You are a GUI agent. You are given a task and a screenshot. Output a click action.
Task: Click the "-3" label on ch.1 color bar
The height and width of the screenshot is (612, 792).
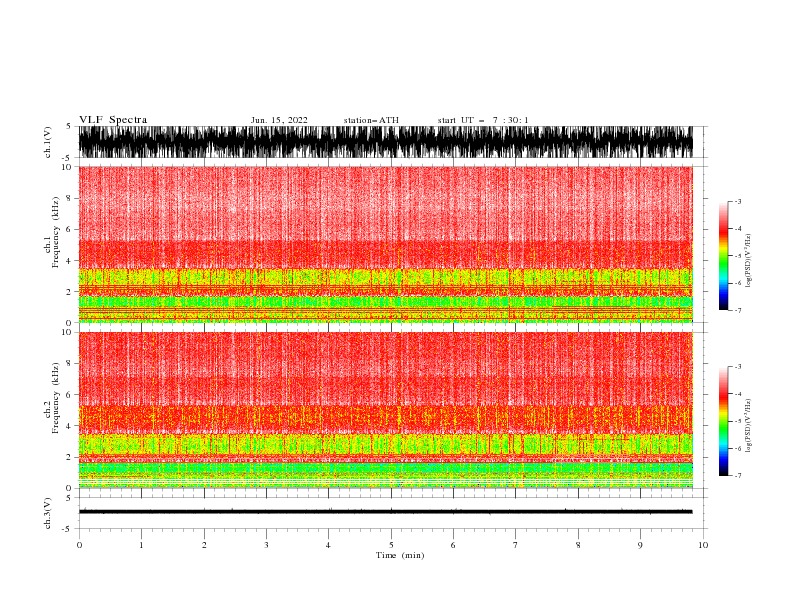click(737, 201)
